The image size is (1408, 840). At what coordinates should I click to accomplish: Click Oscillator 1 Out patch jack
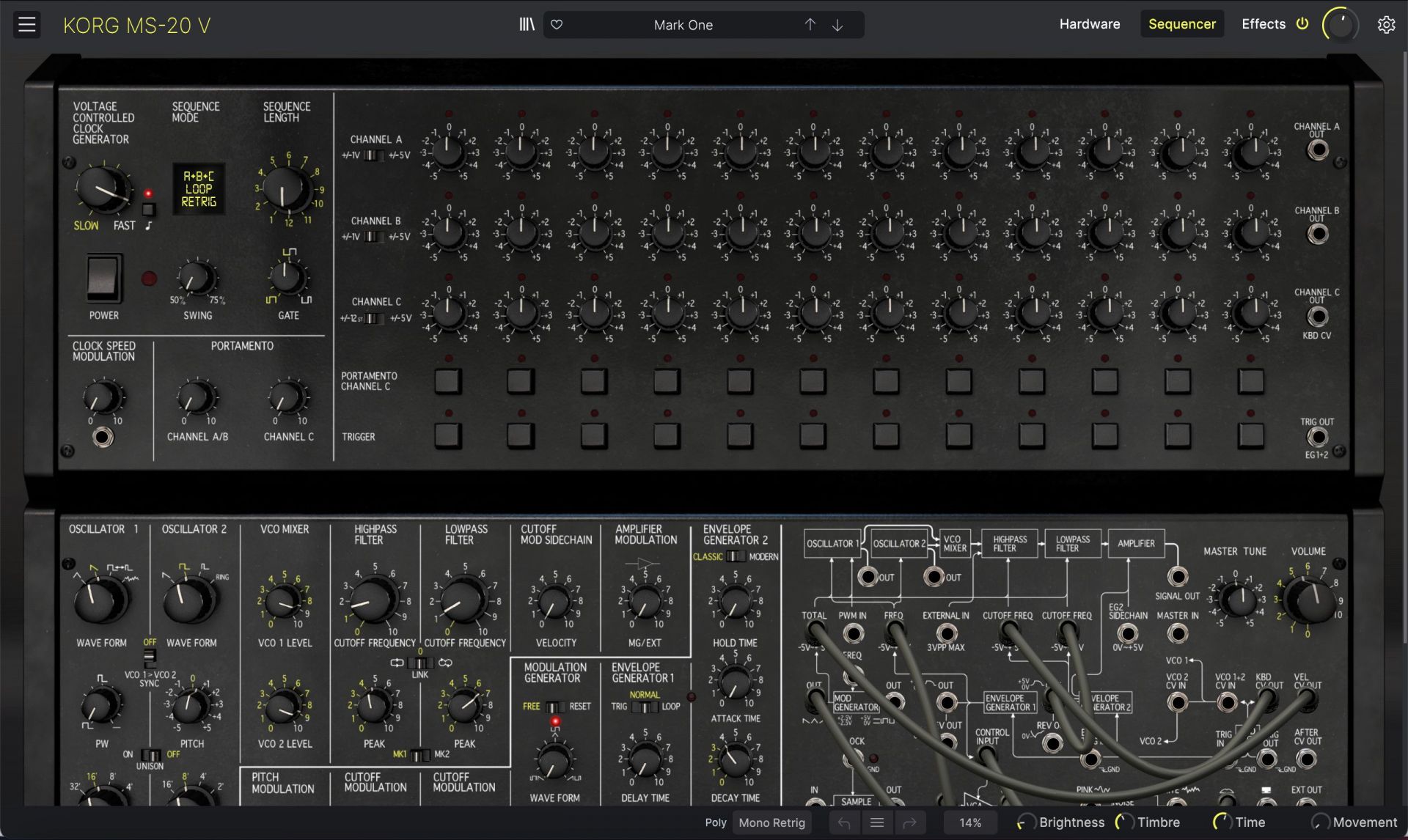click(868, 577)
